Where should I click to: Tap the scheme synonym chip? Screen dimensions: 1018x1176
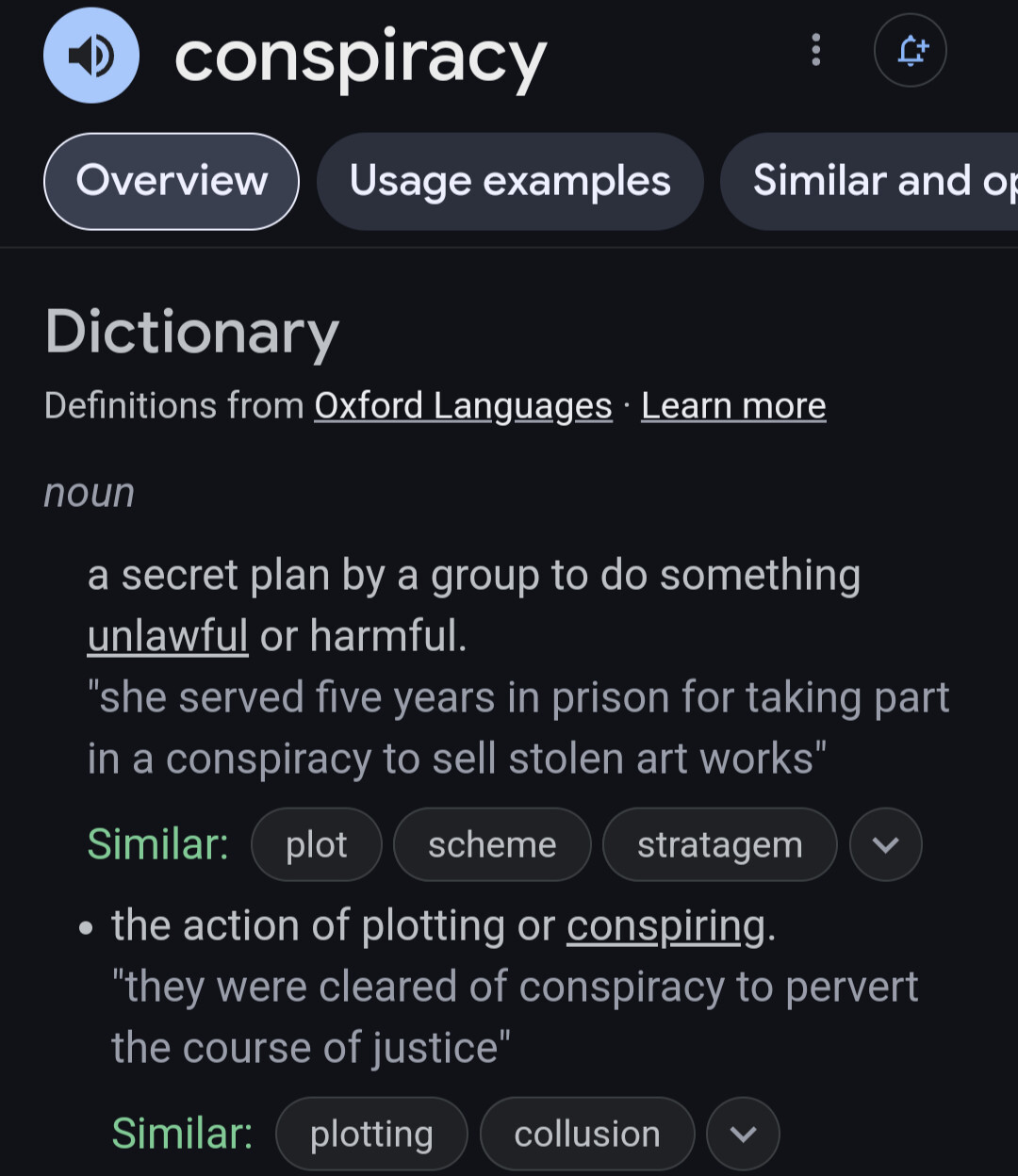[x=492, y=844]
